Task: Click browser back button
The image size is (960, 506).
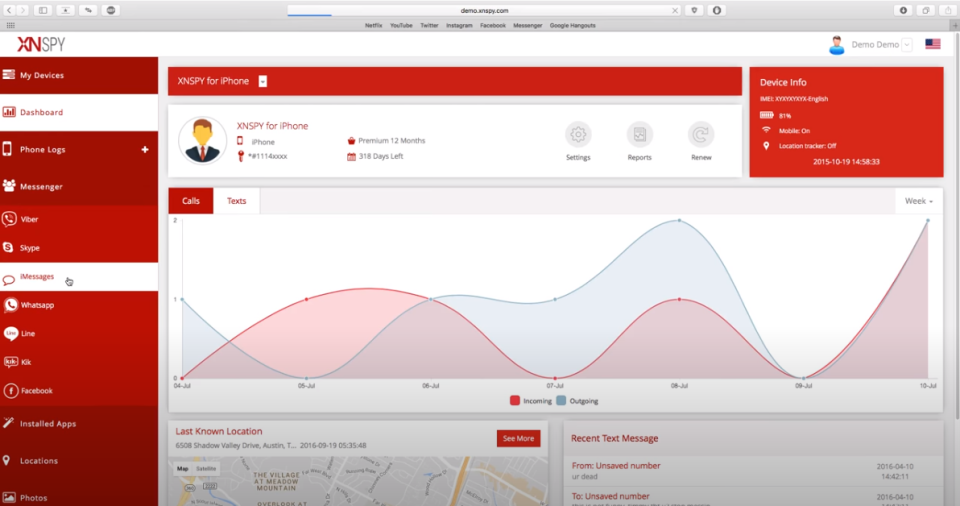Action: click(x=9, y=10)
